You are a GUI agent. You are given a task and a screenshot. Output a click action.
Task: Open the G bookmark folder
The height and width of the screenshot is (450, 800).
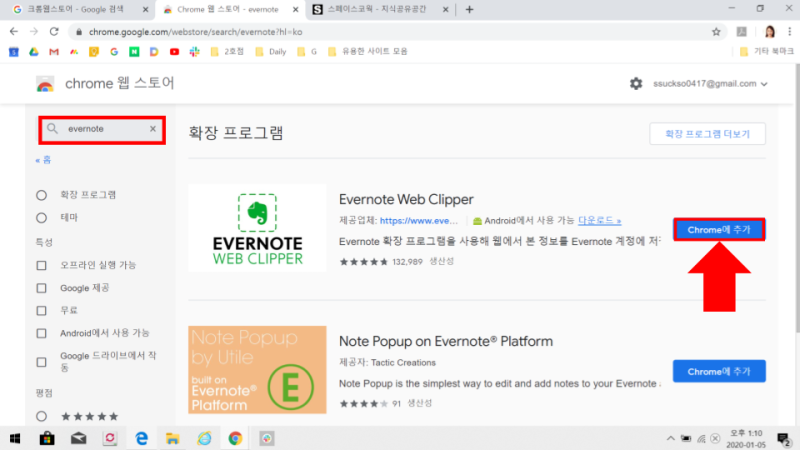pyautogui.click(x=307, y=52)
